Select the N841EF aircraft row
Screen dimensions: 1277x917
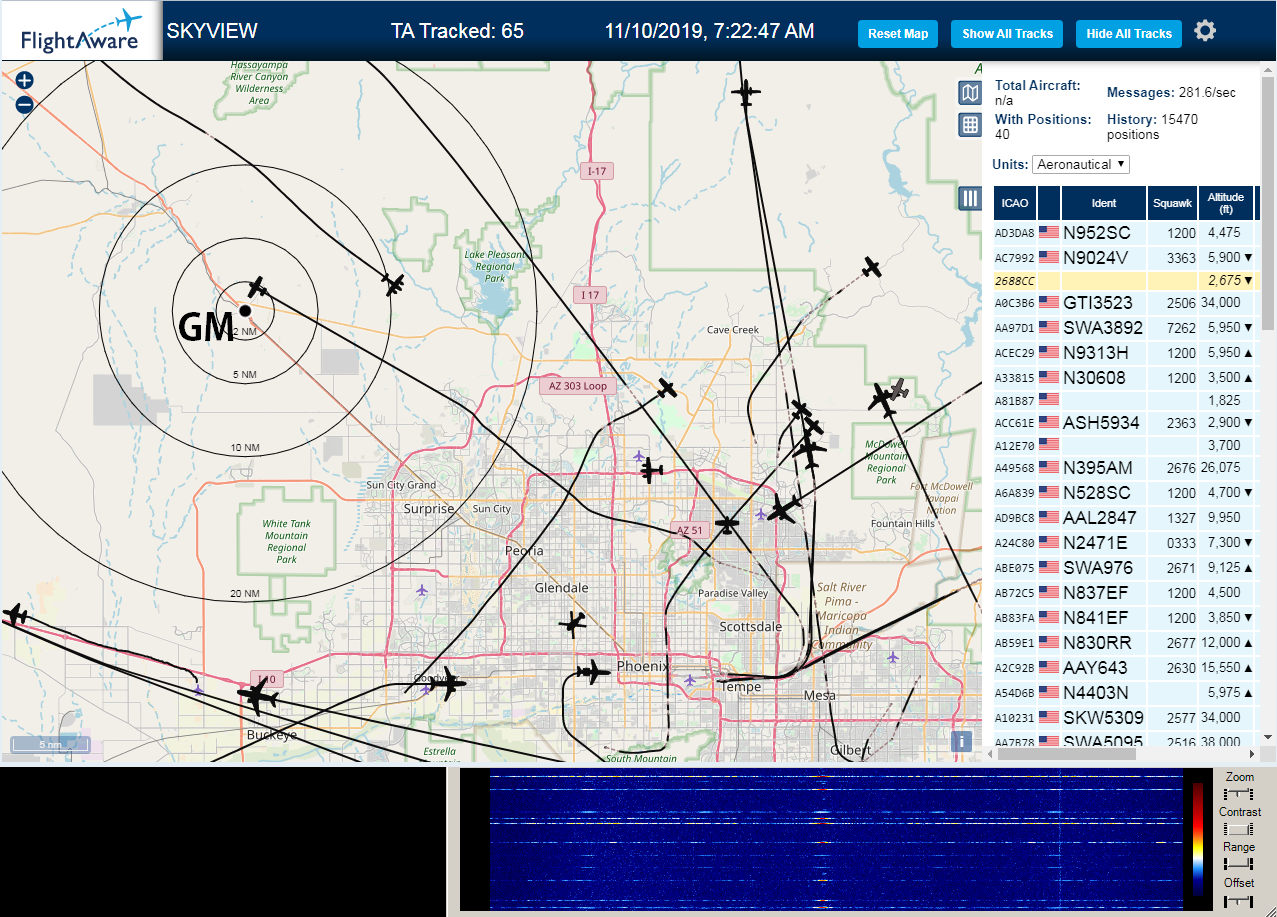pyautogui.click(x=1125, y=618)
